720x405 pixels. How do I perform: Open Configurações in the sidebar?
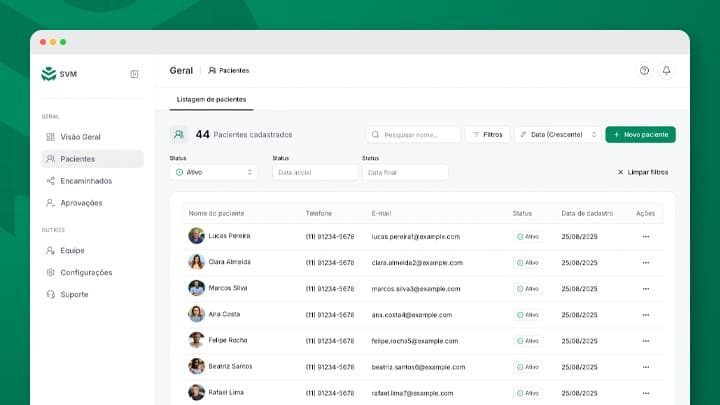(86, 272)
